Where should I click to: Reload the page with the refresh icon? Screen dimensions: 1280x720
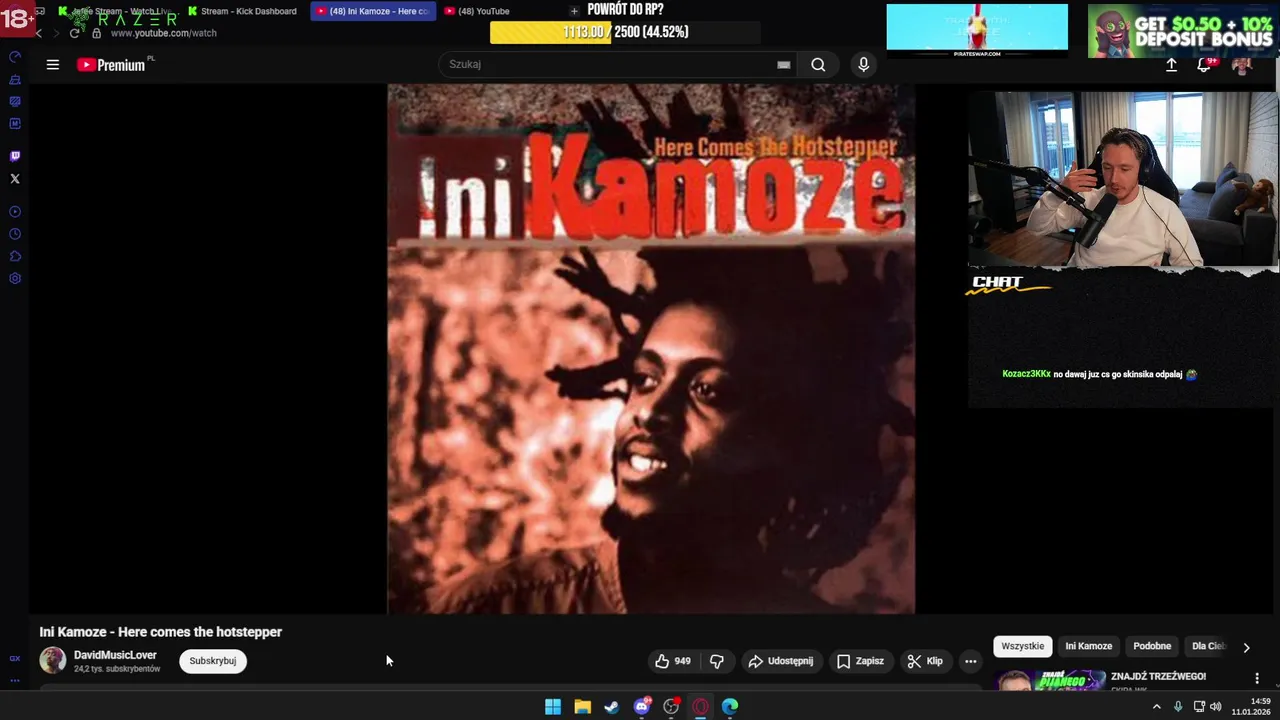(74, 33)
